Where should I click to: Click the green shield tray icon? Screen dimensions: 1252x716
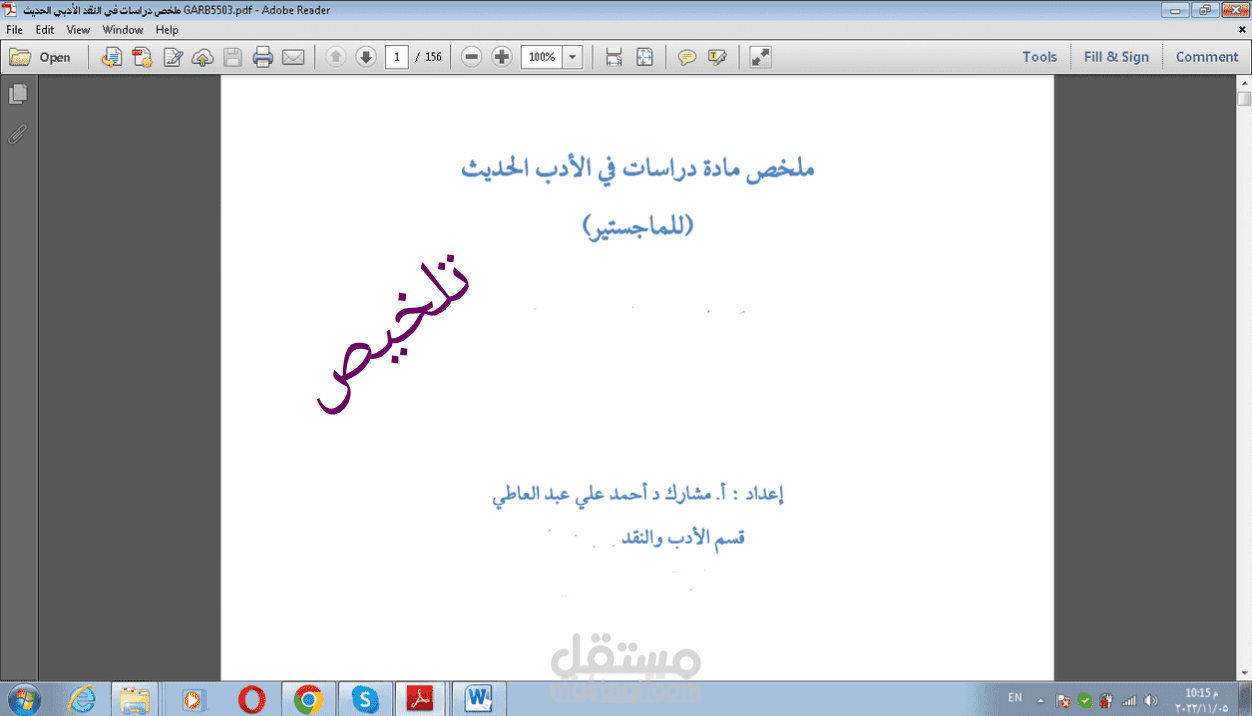click(1085, 701)
